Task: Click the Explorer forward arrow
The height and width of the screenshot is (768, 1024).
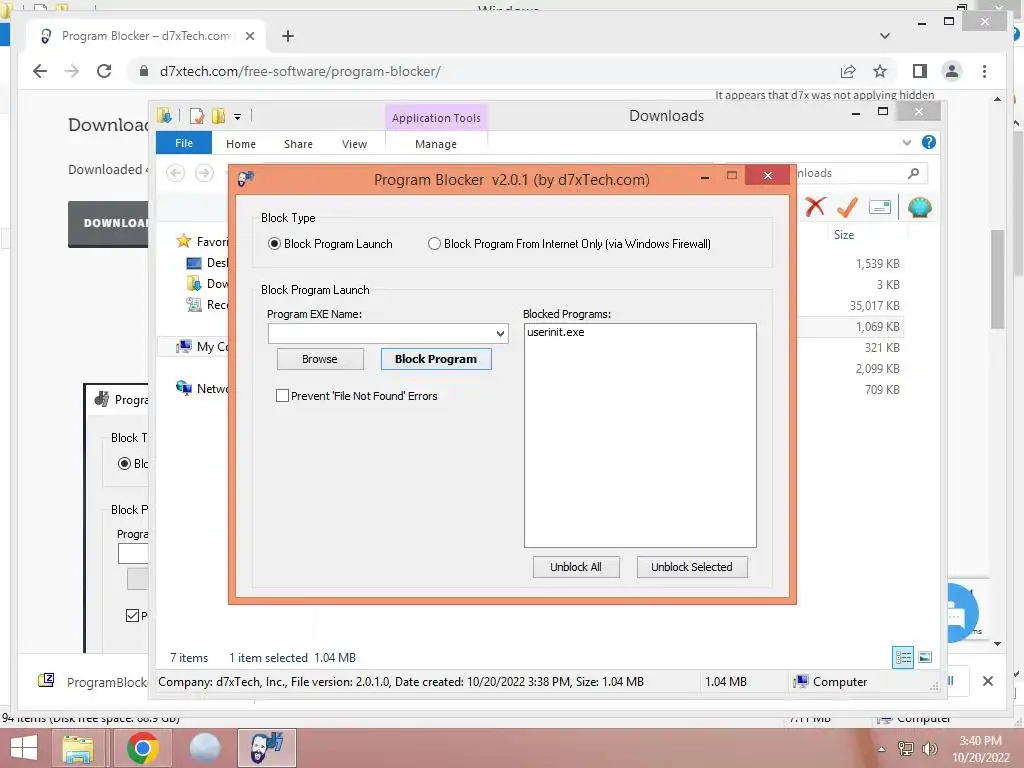Action: (x=204, y=173)
